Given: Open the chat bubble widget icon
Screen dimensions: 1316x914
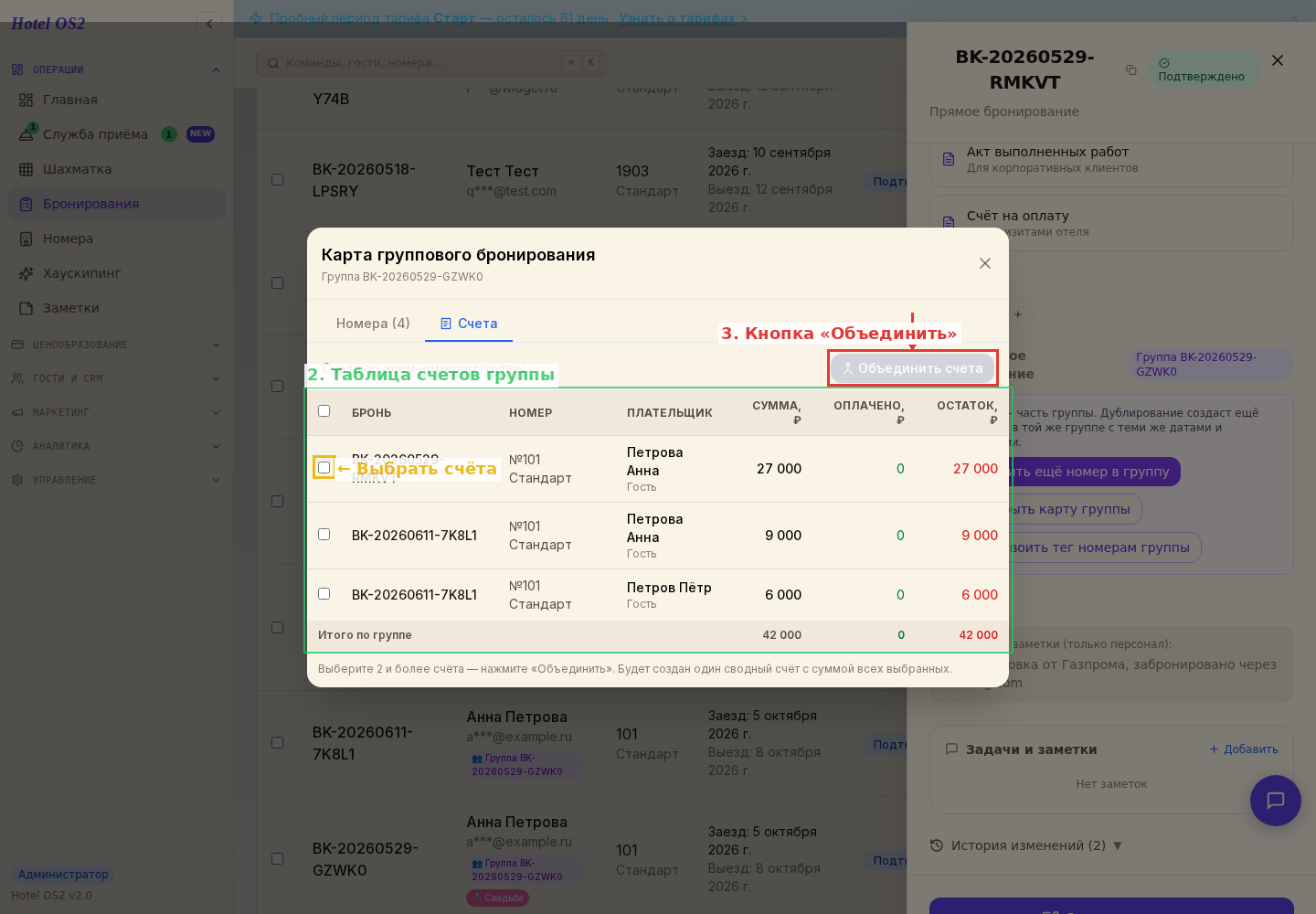Looking at the screenshot, I should coord(1275,801).
